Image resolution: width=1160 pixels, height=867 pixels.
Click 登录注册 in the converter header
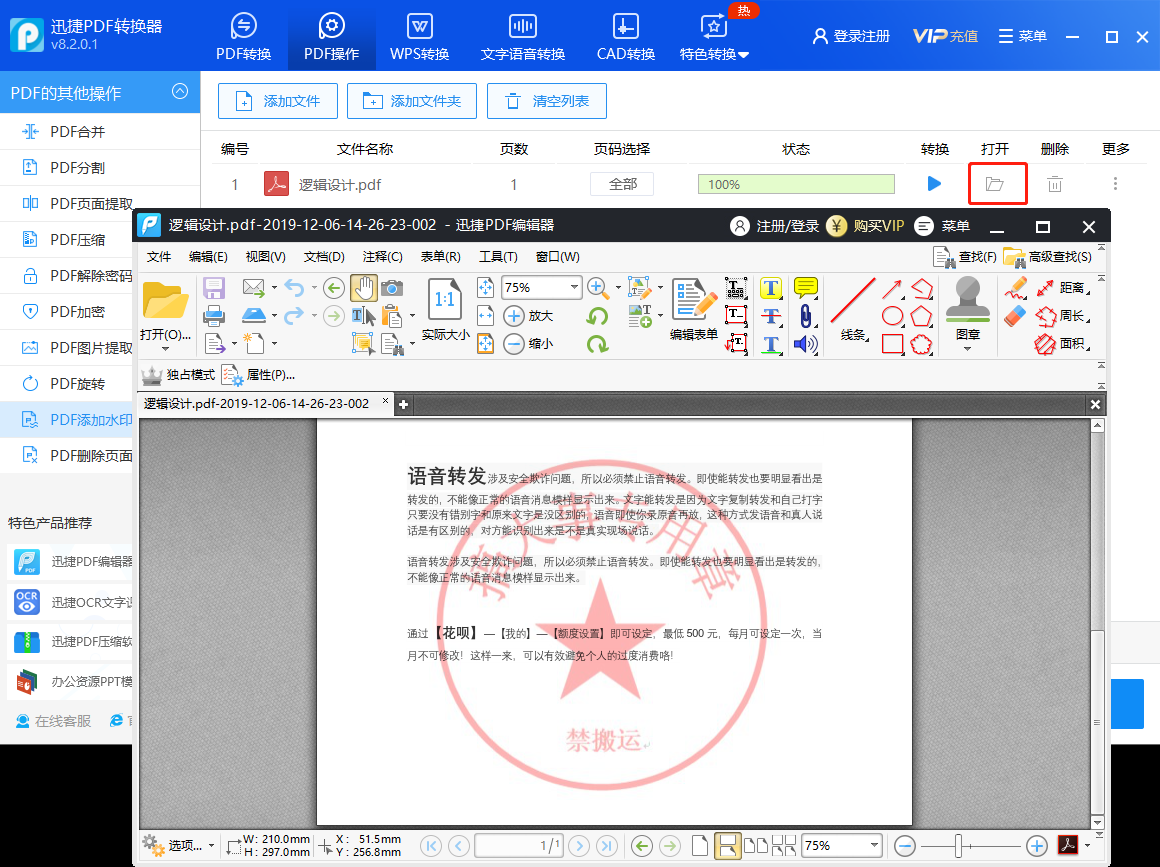[x=851, y=36]
